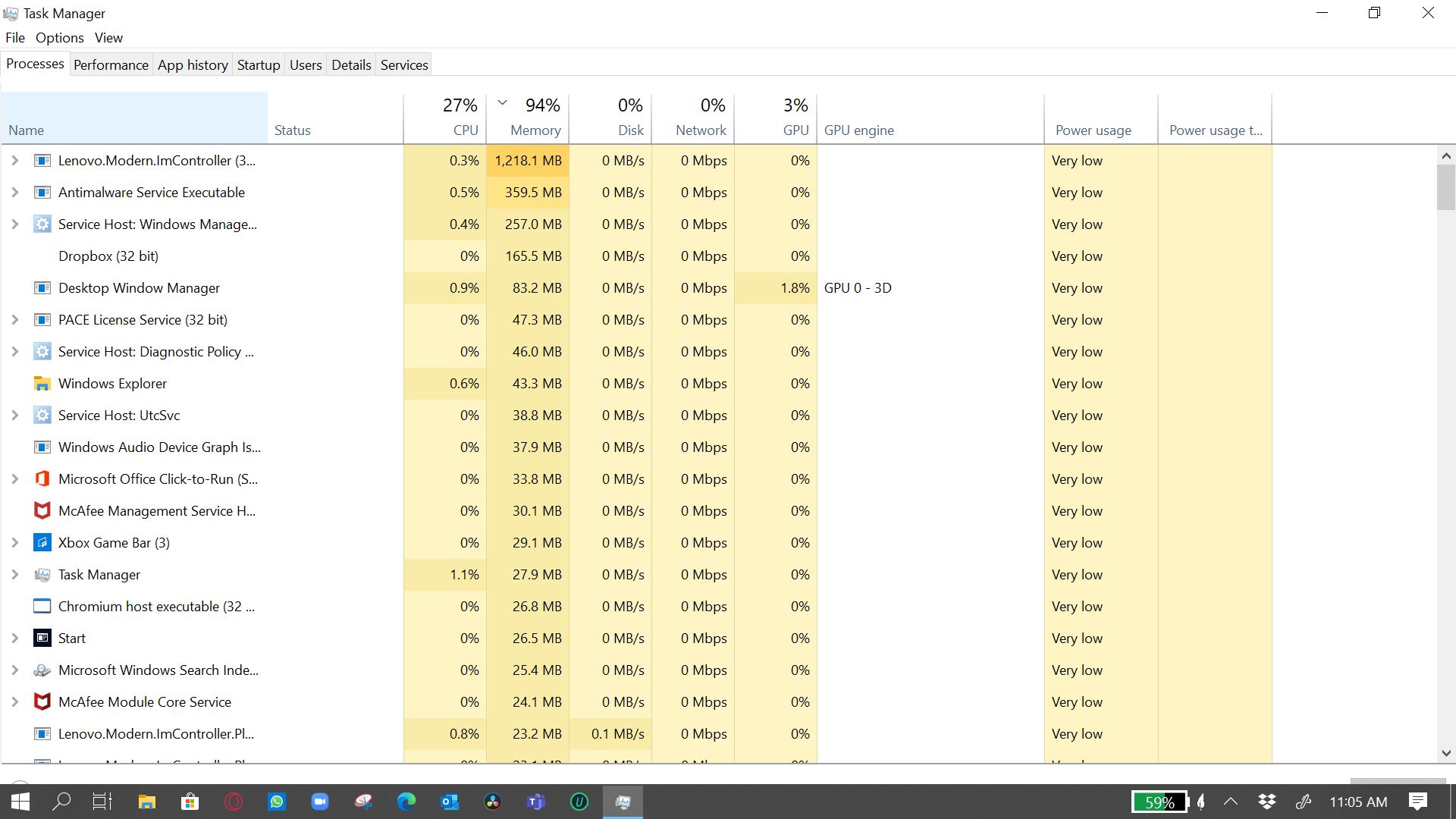Sort processes by CPU column
The height and width of the screenshot is (819, 1456).
[445, 118]
